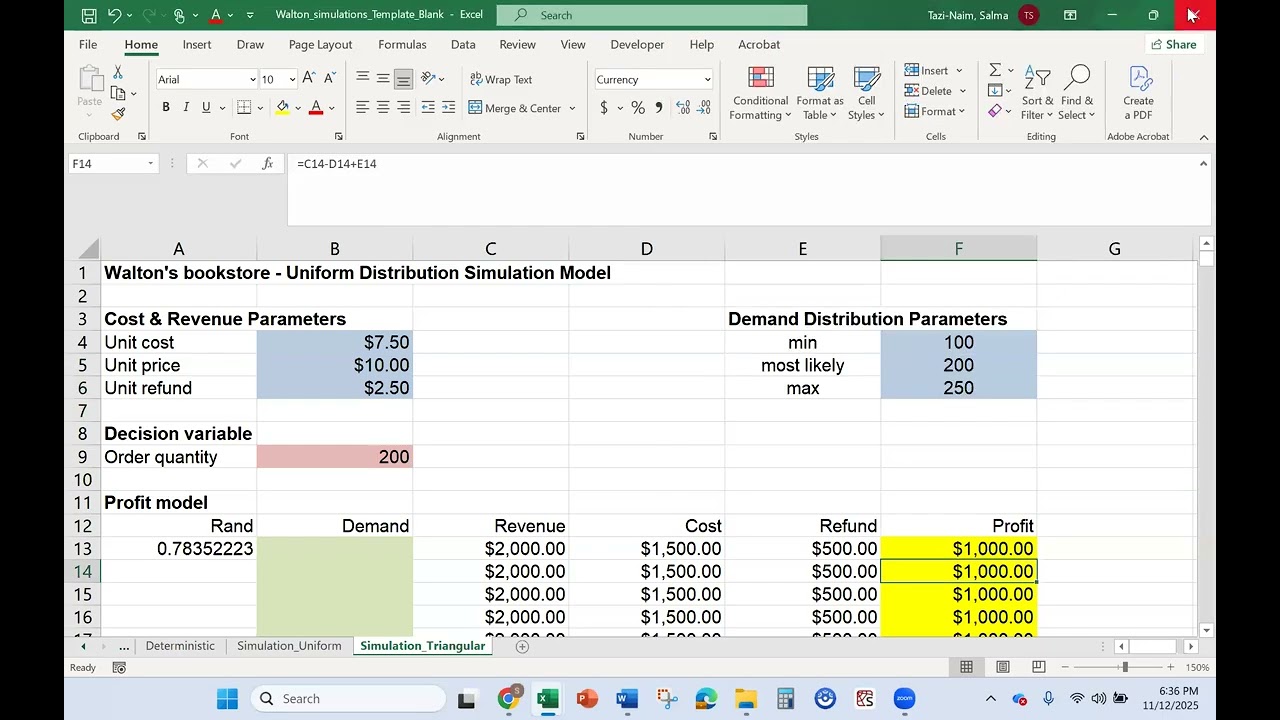Click Merge & Center button
Viewport: 1280px width, 720px height.
click(515, 108)
